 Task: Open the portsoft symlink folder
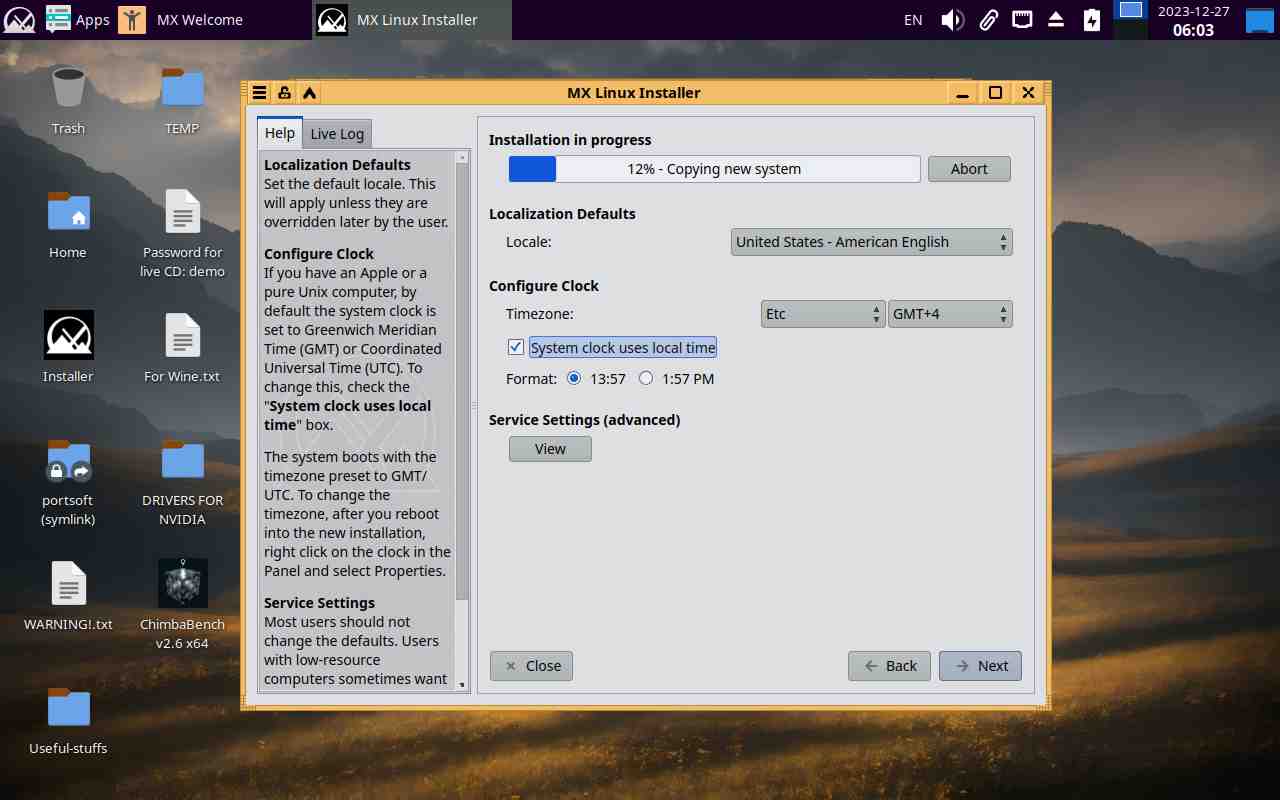[68, 482]
